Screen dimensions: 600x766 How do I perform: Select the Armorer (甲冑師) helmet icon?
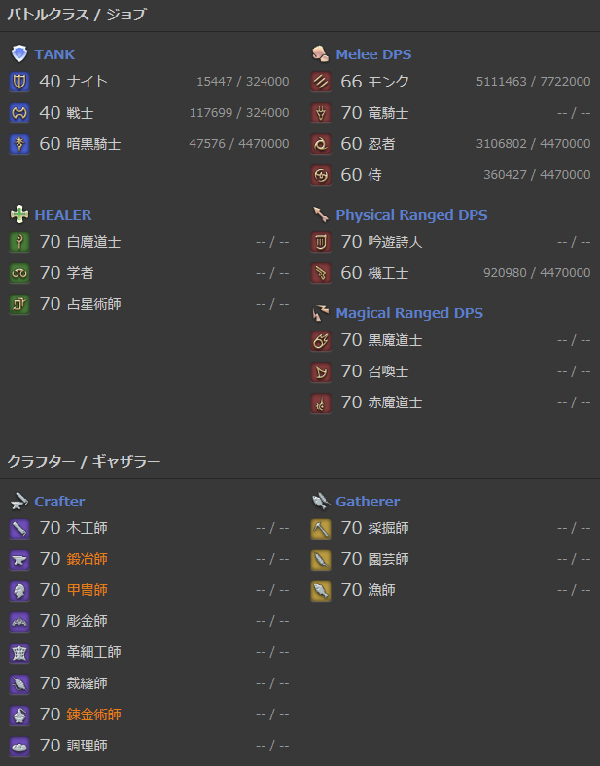coord(20,591)
